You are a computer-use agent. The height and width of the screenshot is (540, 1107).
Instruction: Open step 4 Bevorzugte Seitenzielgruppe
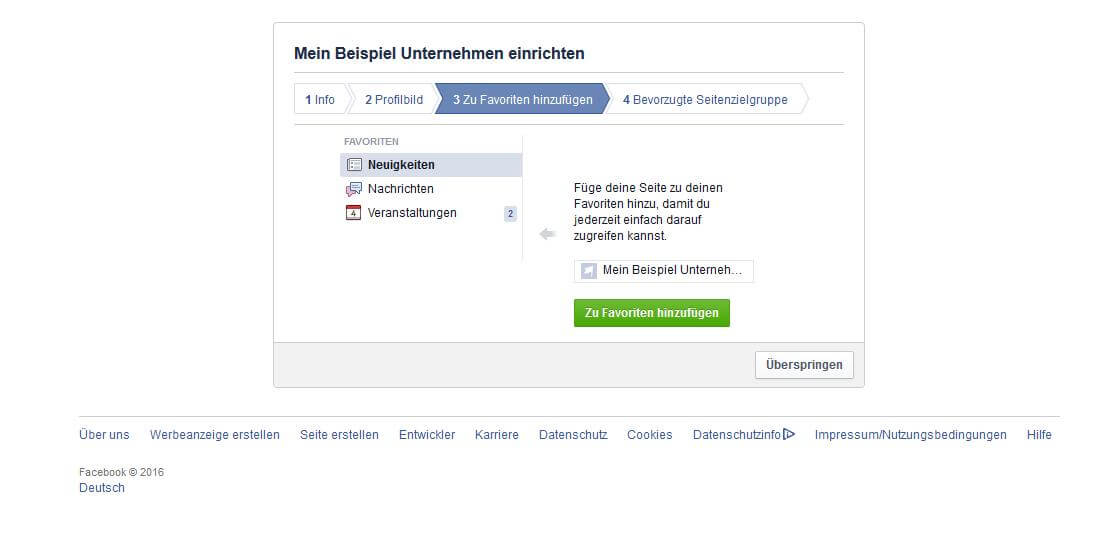(705, 100)
